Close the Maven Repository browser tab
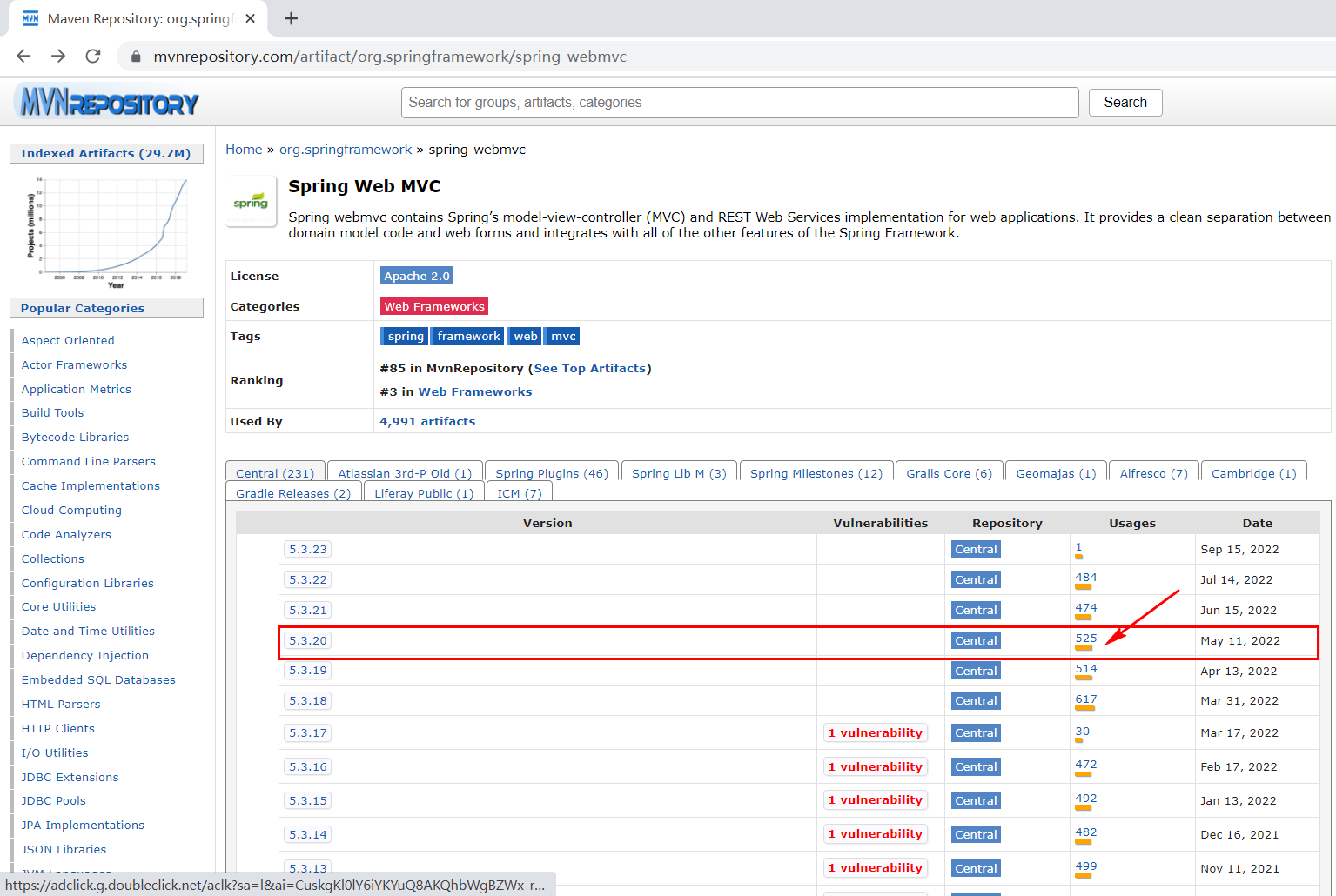 (251, 18)
